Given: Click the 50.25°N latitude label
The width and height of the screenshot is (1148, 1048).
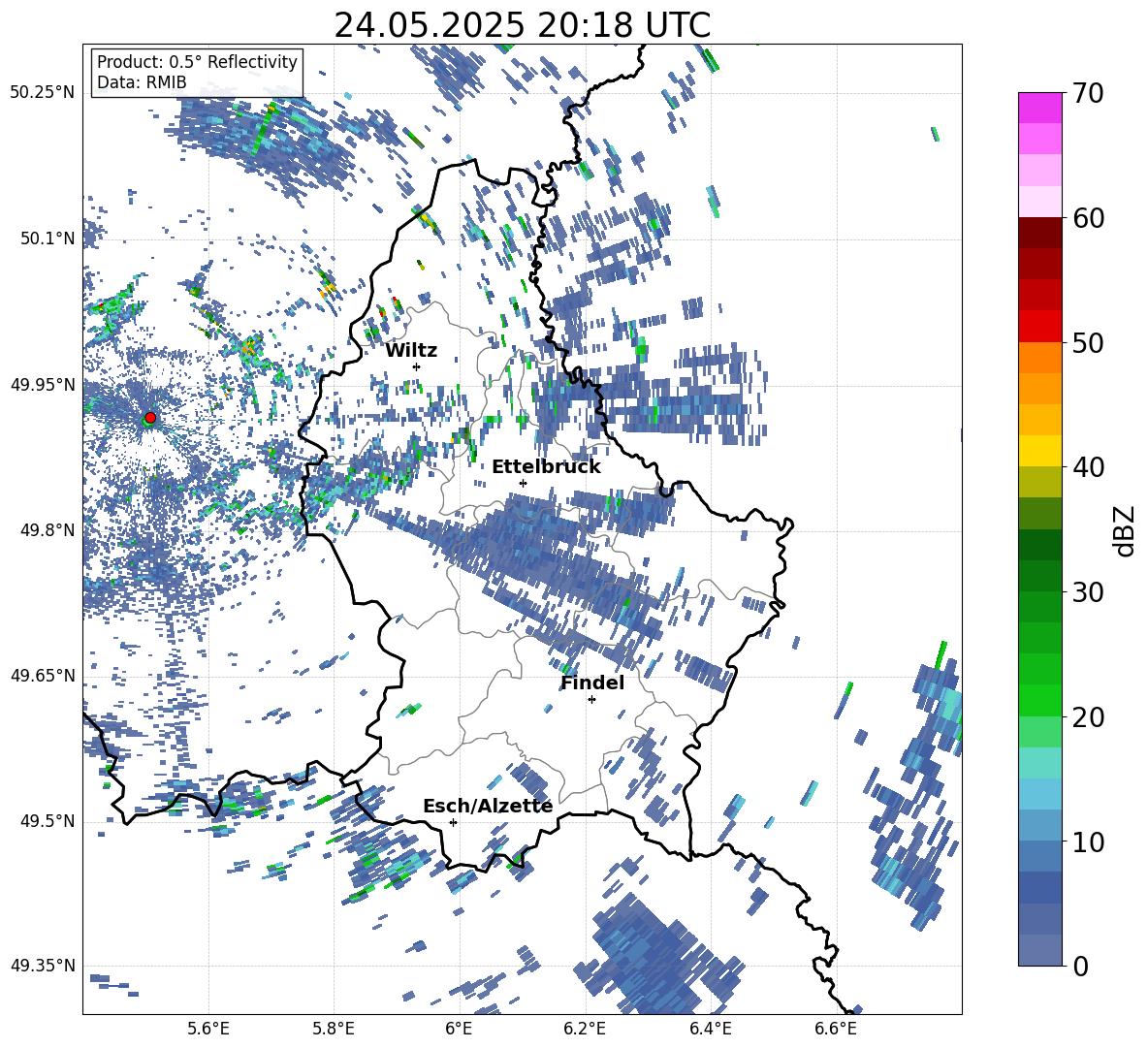Looking at the screenshot, I should pyautogui.click(x=43, y=93).
